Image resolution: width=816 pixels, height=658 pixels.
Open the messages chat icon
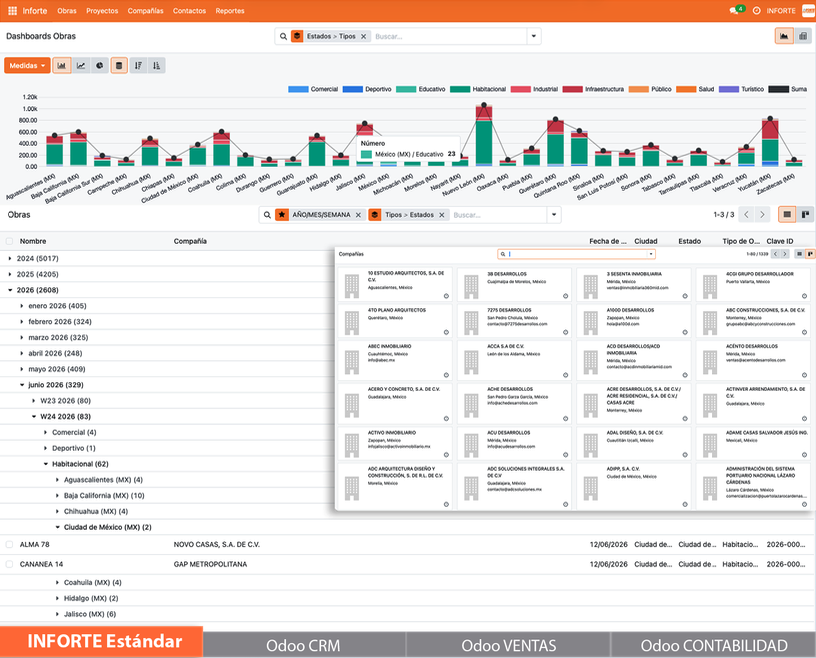click(734, 10)
